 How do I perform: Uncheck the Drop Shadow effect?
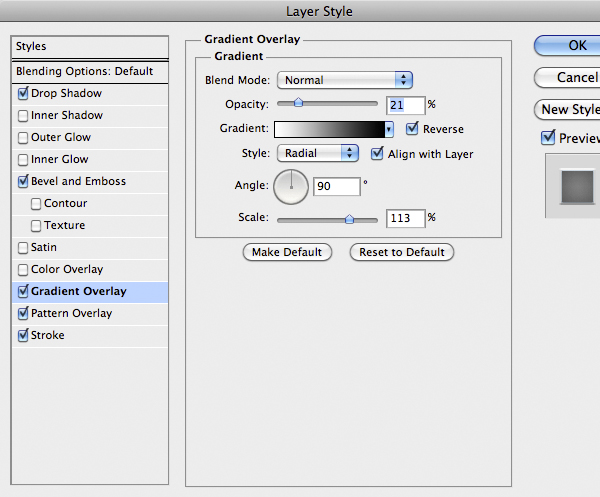point(23,93)
